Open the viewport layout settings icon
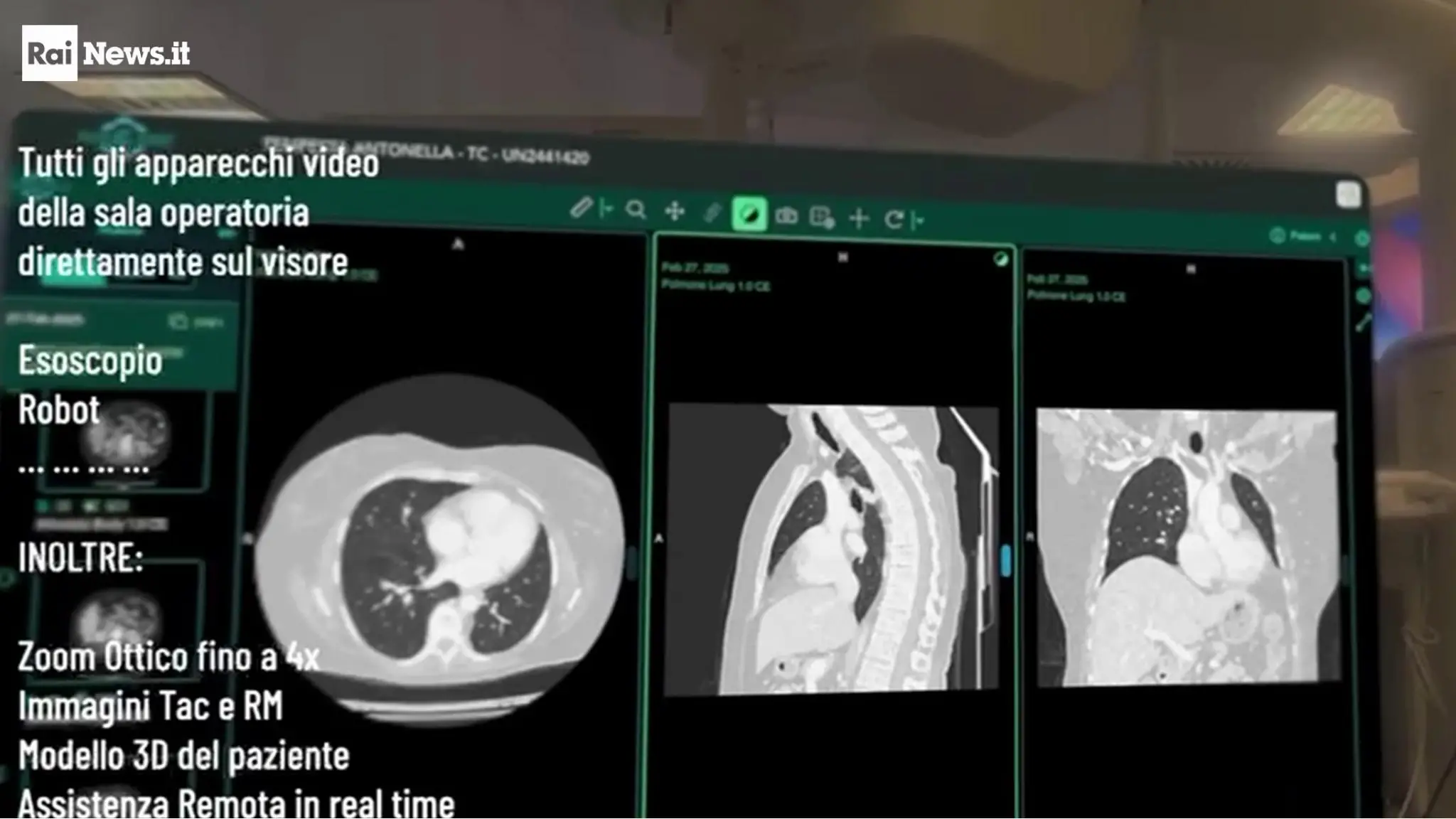 coord(822,217)
